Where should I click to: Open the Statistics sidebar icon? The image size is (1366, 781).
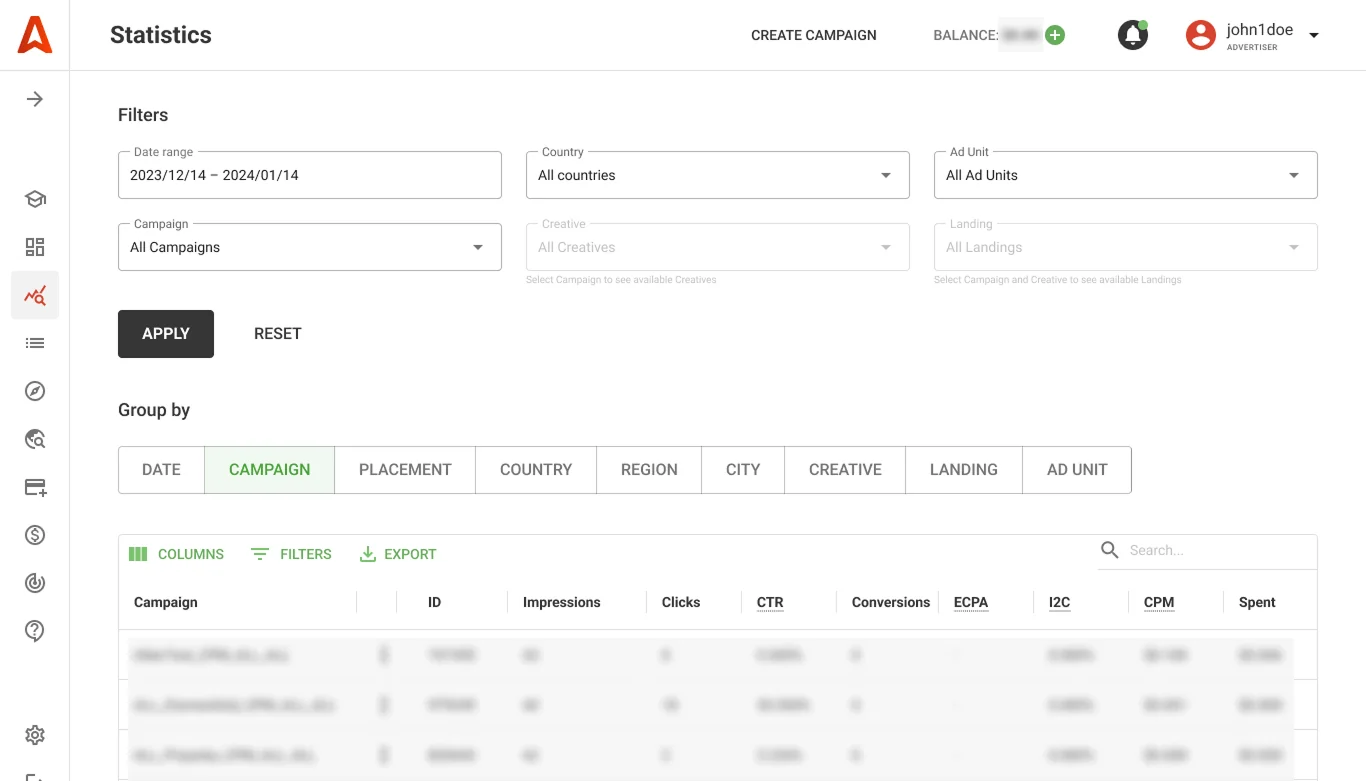coord(35,295)
